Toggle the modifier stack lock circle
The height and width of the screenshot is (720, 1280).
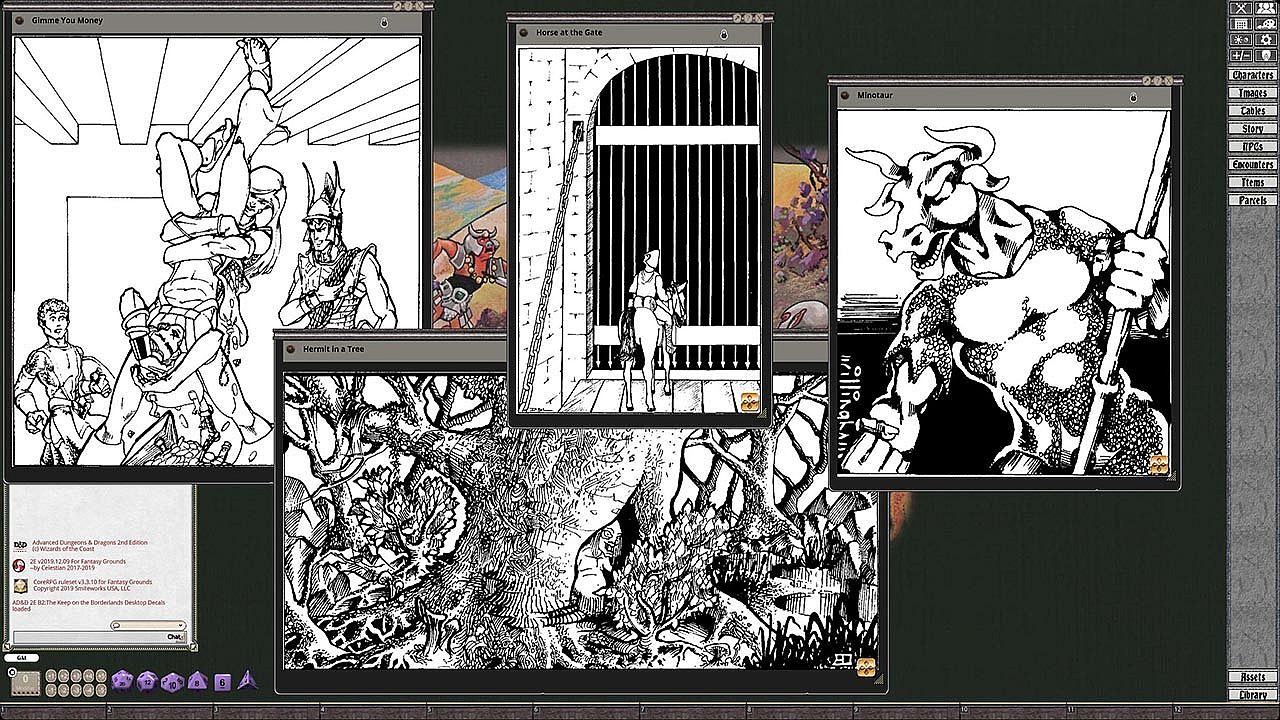[x=12, y=673]
